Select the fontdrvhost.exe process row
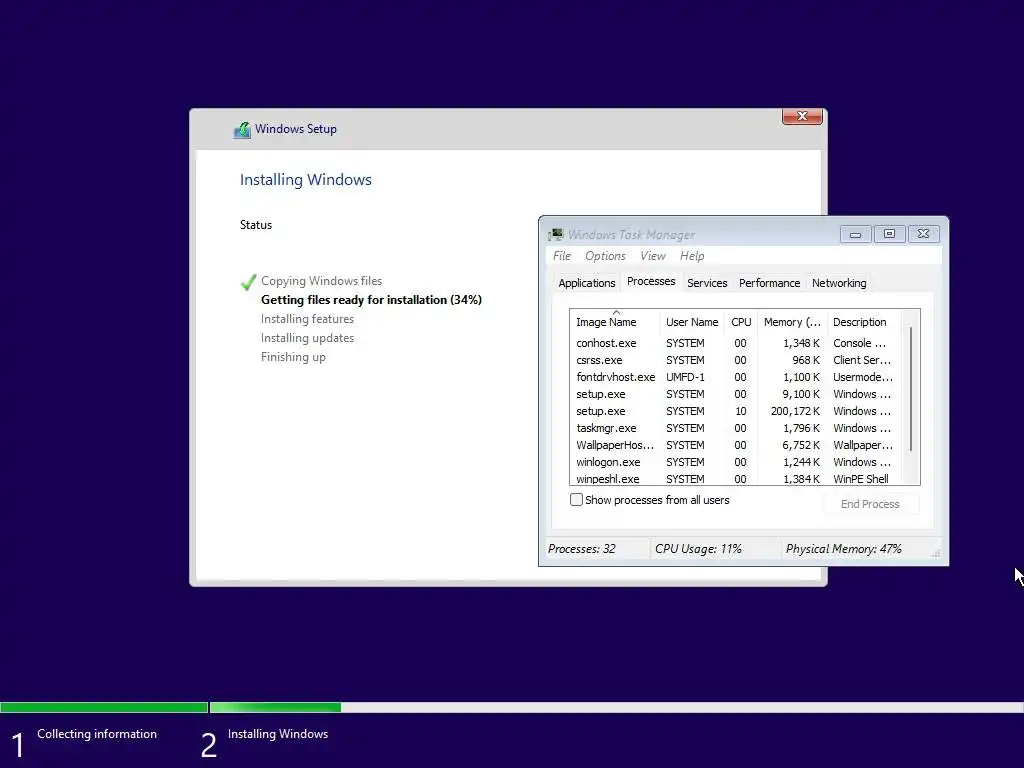 735,377
